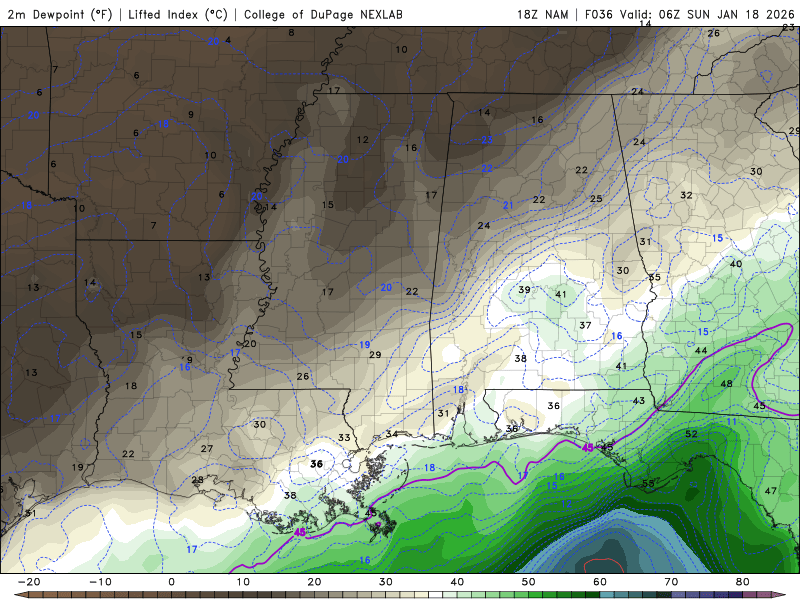Click the '80' color scale label

[743, 582]
